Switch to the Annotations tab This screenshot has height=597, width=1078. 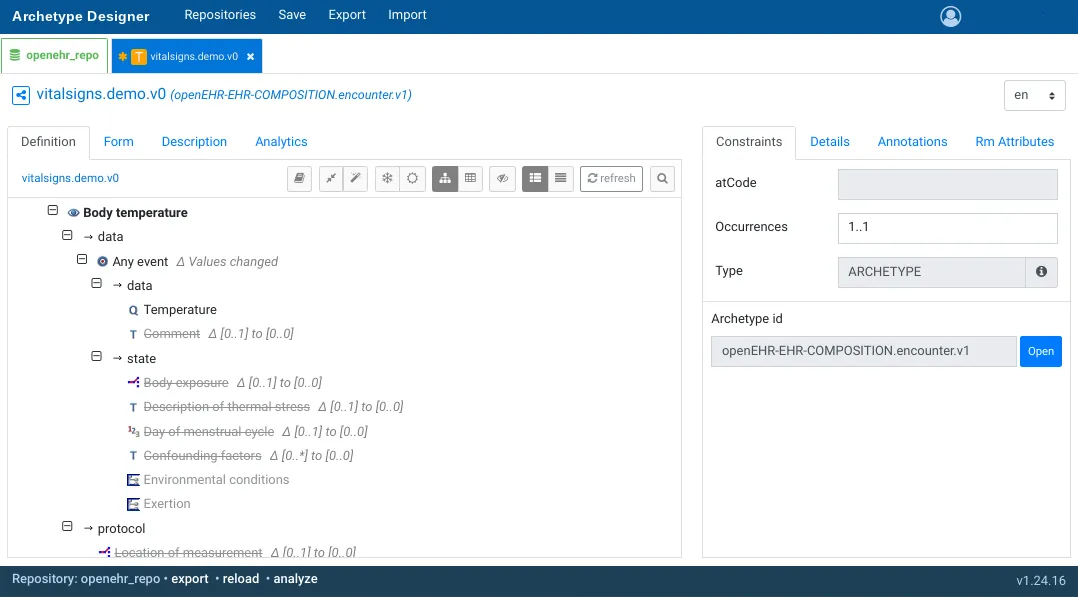click(x=912, y=142)
